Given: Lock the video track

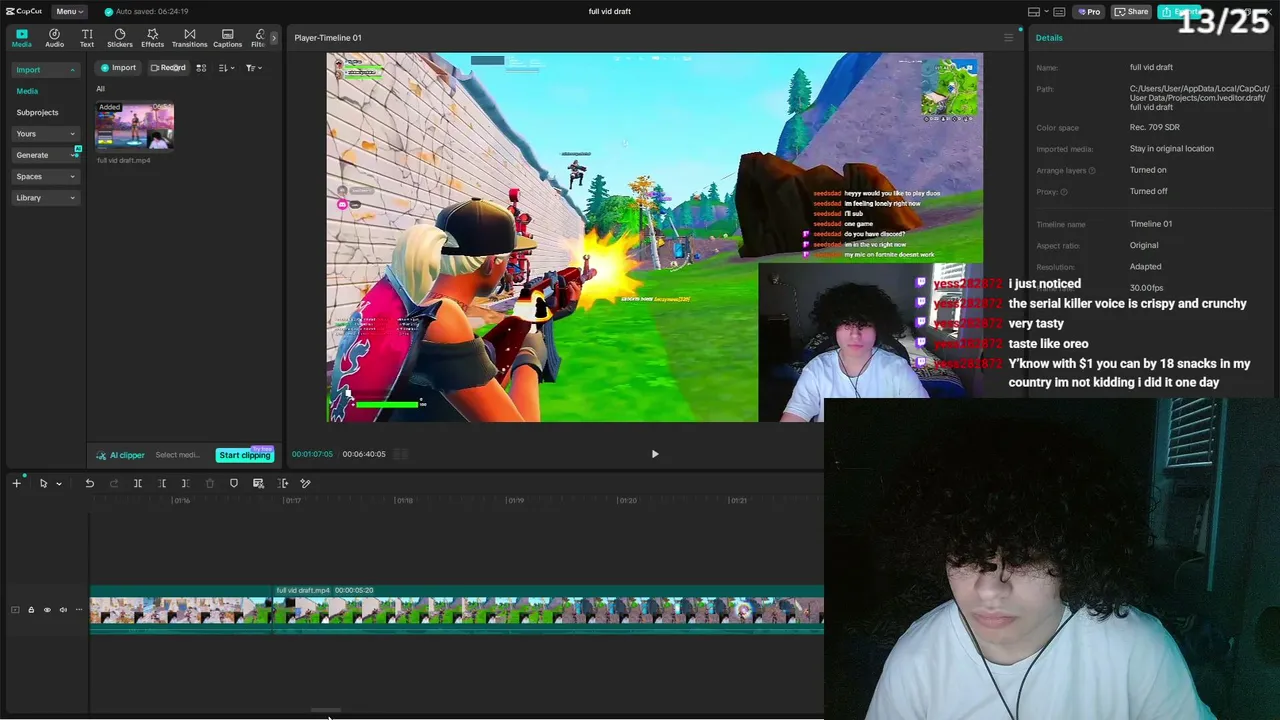Looking at the screenshot, I should coord(31,610).
